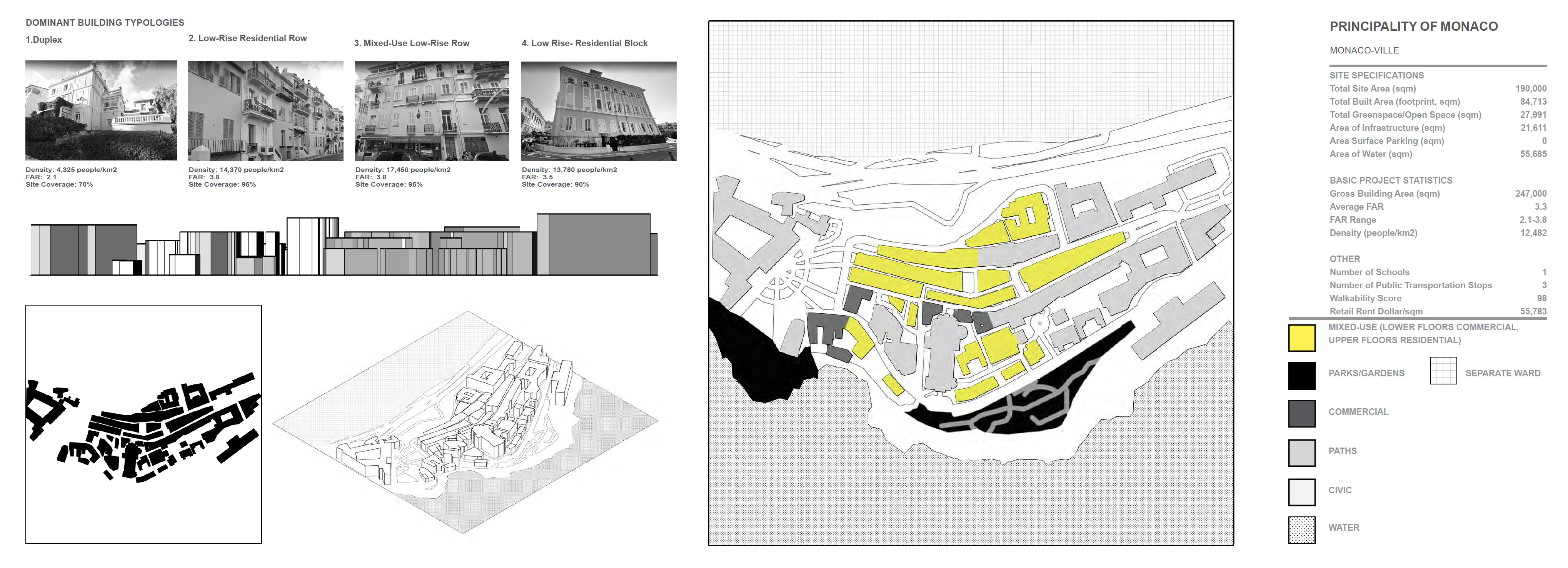The image size is (1568, 568).
Task: Select the water area value '55,685'
Action: (1533, 154)
